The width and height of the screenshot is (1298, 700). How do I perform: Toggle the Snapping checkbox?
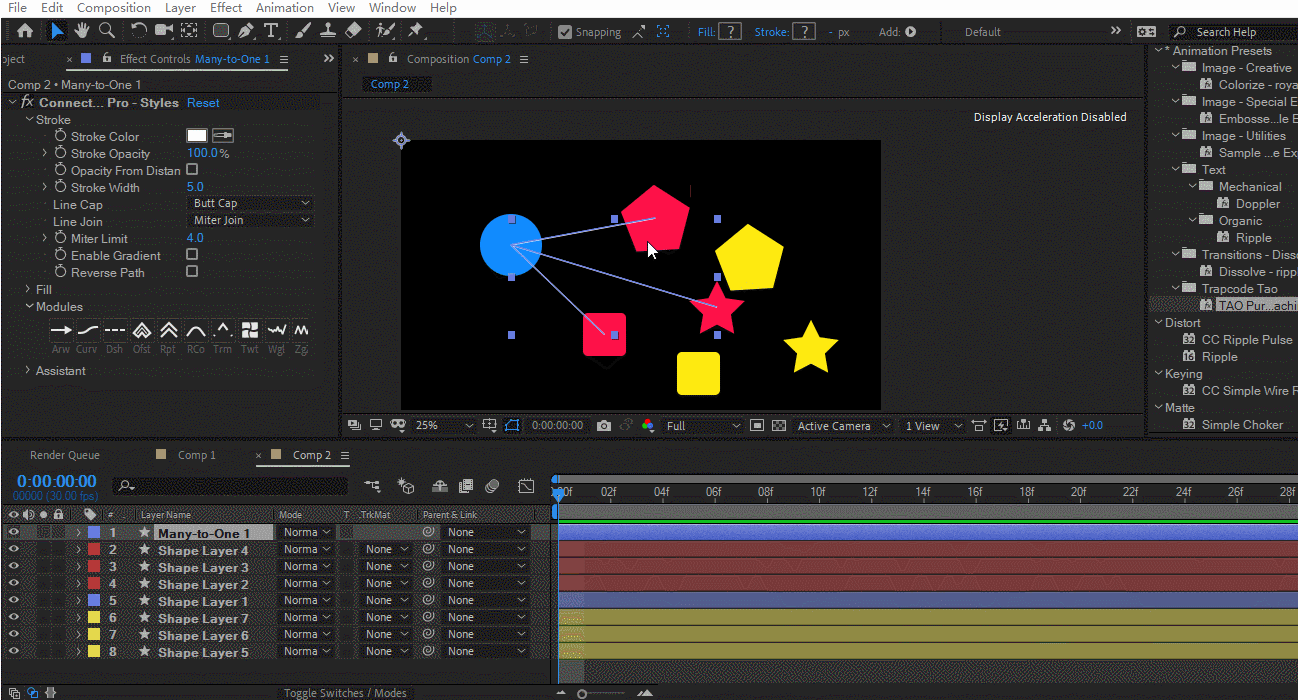[565, 32]
